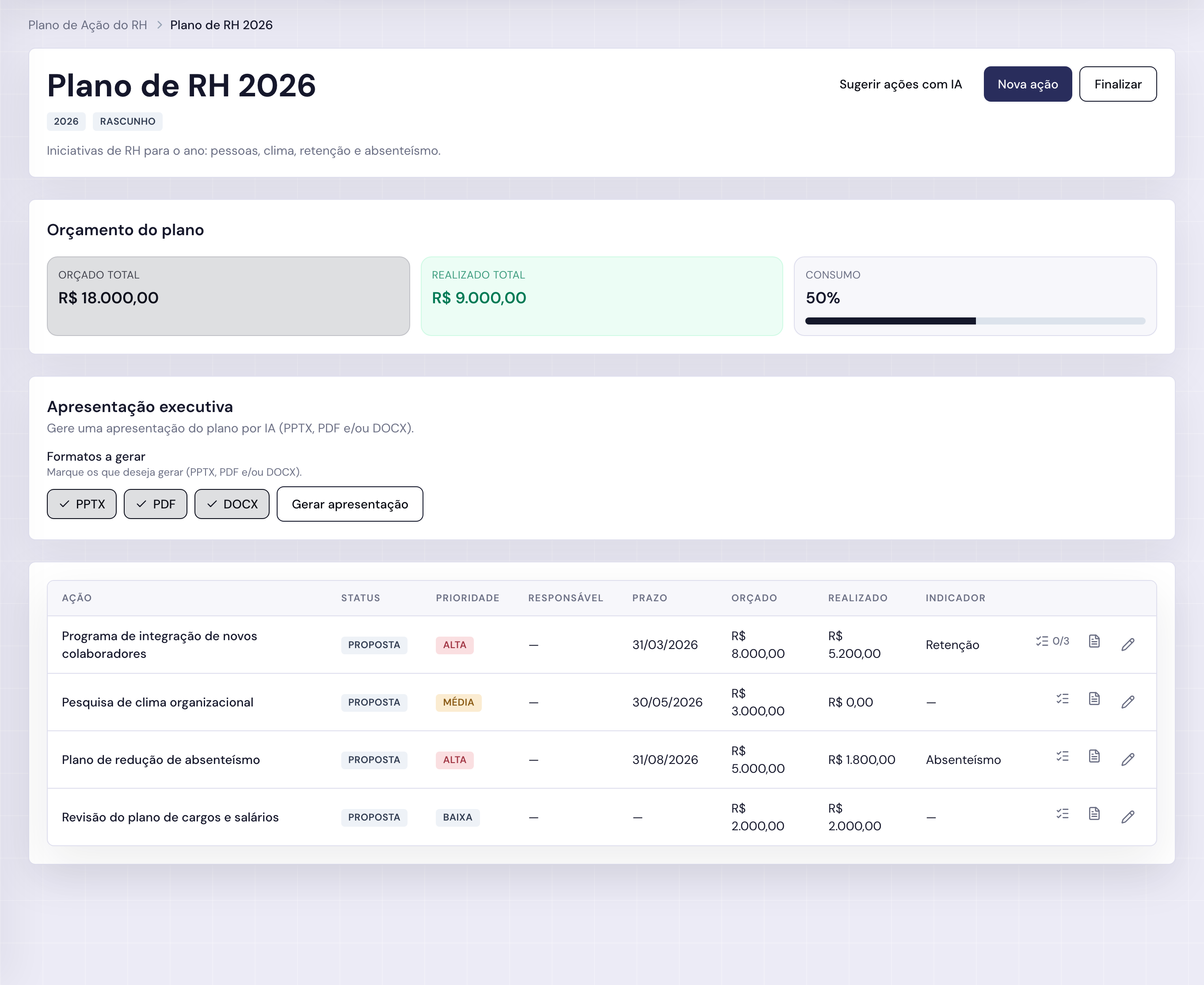Click the RESPONSÁVEL column header

click(x=565, y=598)
